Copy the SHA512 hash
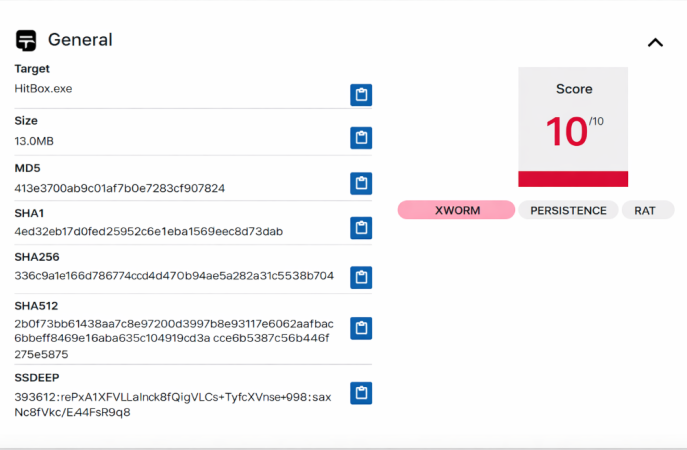Viewport: 687px width, 450px height. pos(361,328)
